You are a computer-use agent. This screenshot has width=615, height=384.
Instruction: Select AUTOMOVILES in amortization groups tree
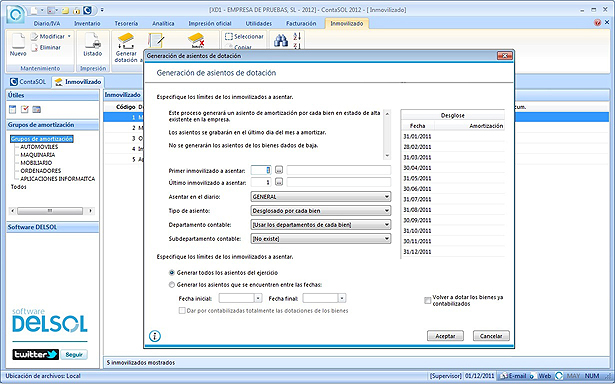[x=39, y=147]
